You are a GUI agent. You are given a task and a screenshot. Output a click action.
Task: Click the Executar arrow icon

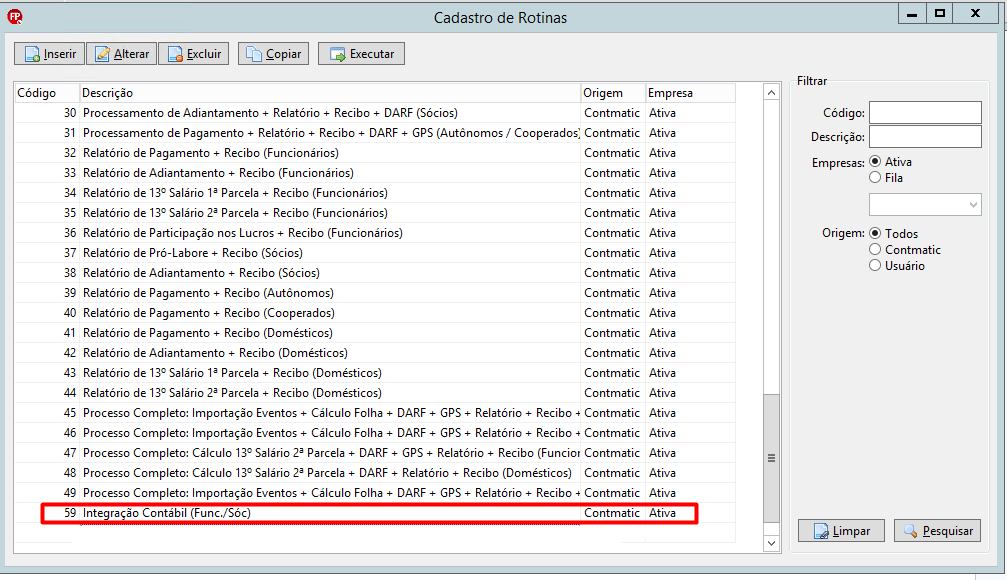pos(337,55)
